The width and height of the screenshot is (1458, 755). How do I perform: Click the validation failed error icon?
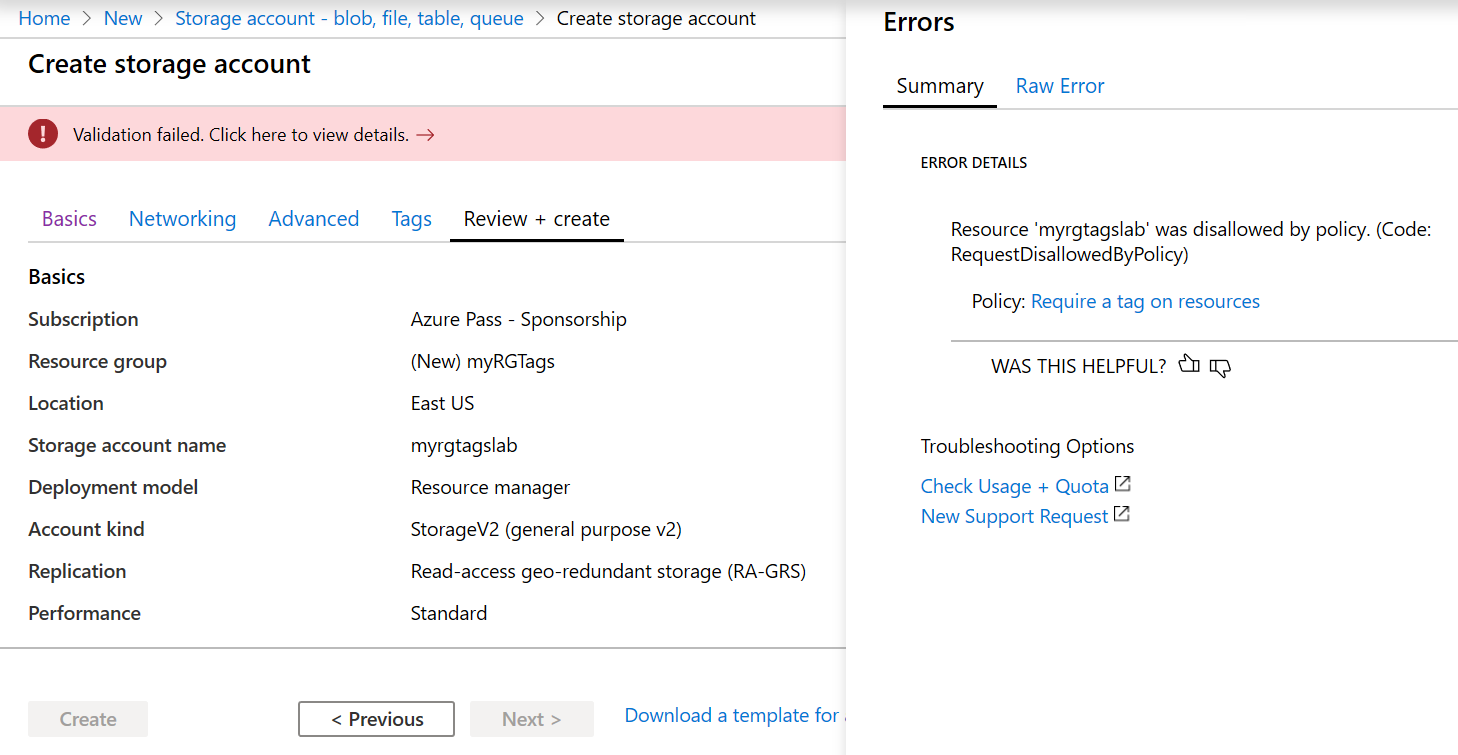tap(42, 132)
